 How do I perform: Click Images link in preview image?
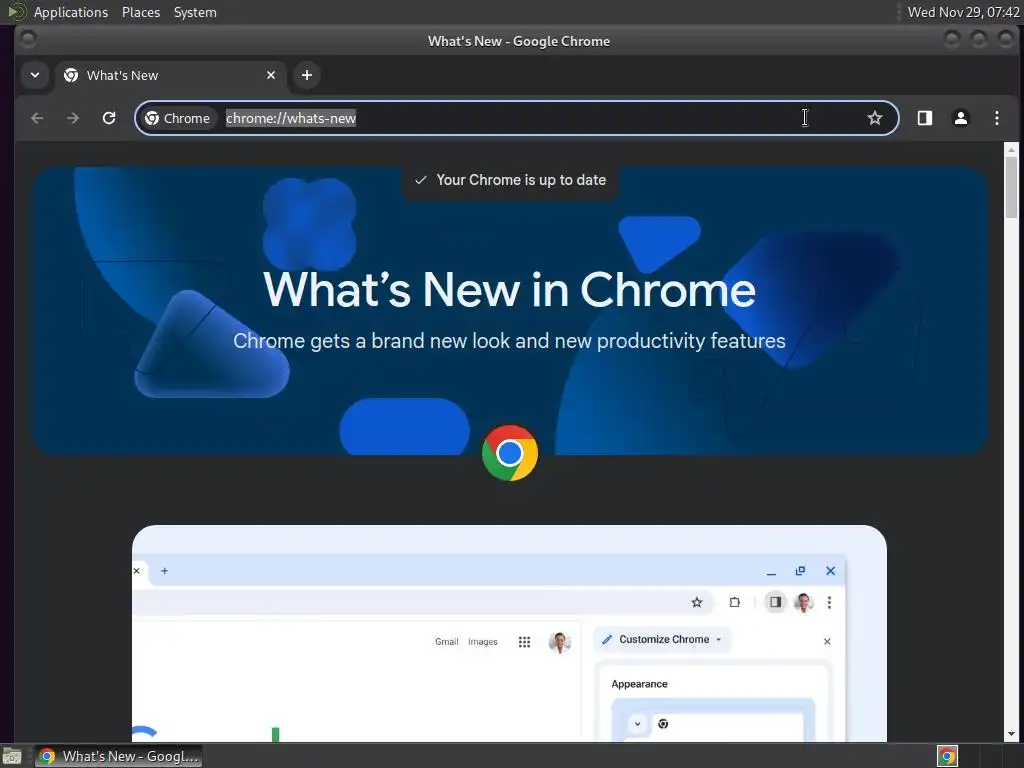tap(483, 641)
